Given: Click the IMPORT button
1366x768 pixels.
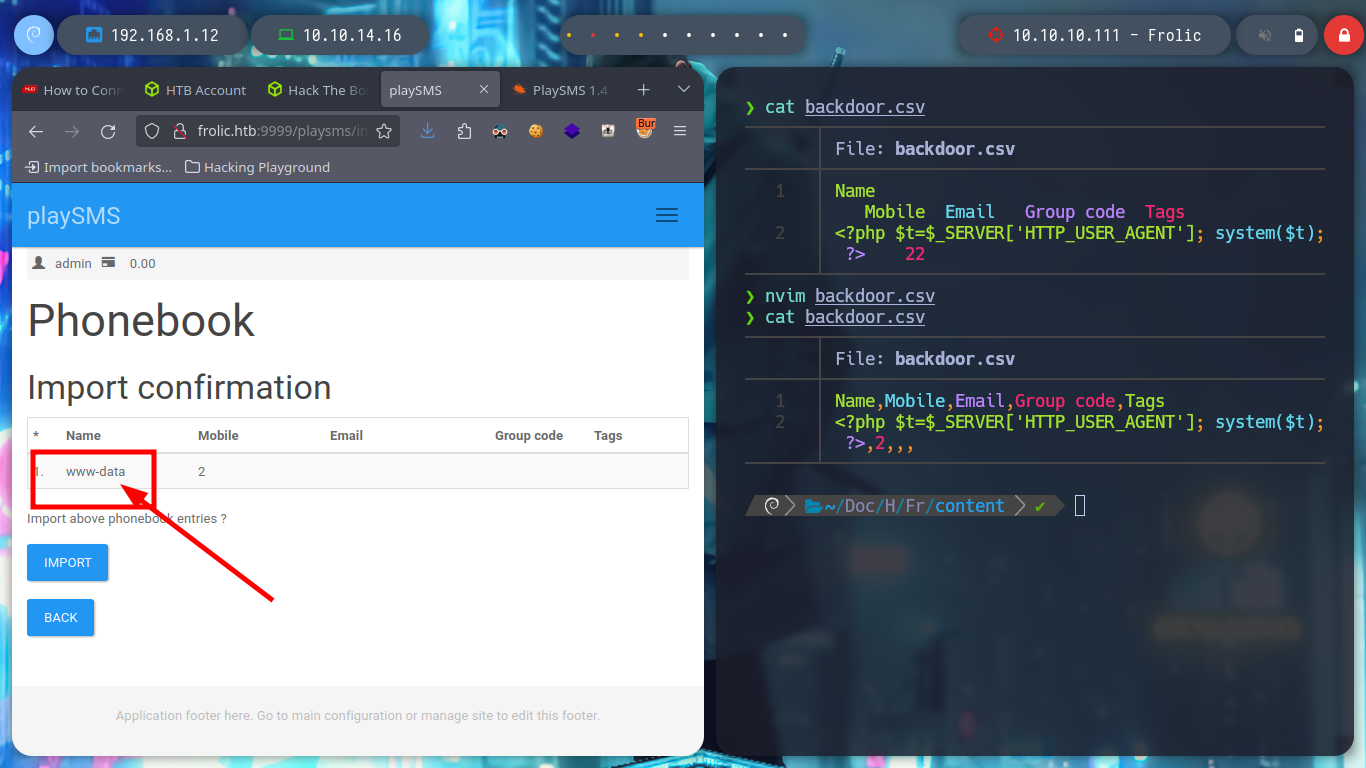Looking at the screenshot, I should (x=68, y=563).
